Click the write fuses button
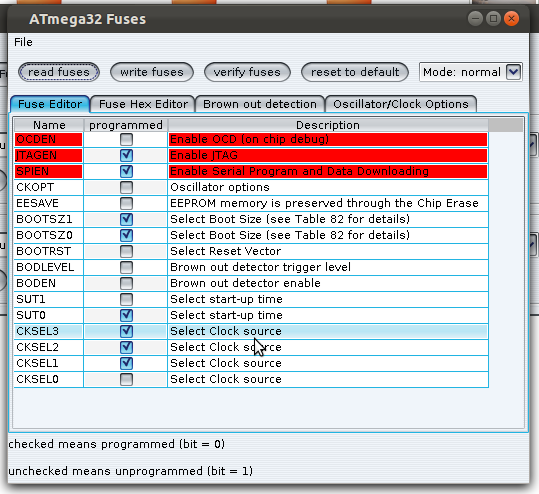This screenshot has width=539, height=494. [152, 72]
